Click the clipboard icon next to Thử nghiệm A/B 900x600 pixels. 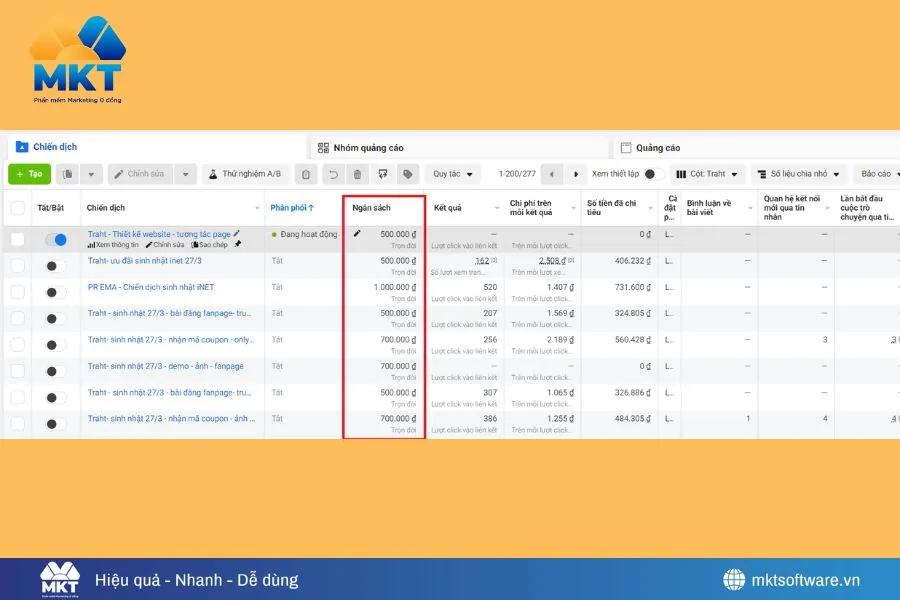click(307, 174)
